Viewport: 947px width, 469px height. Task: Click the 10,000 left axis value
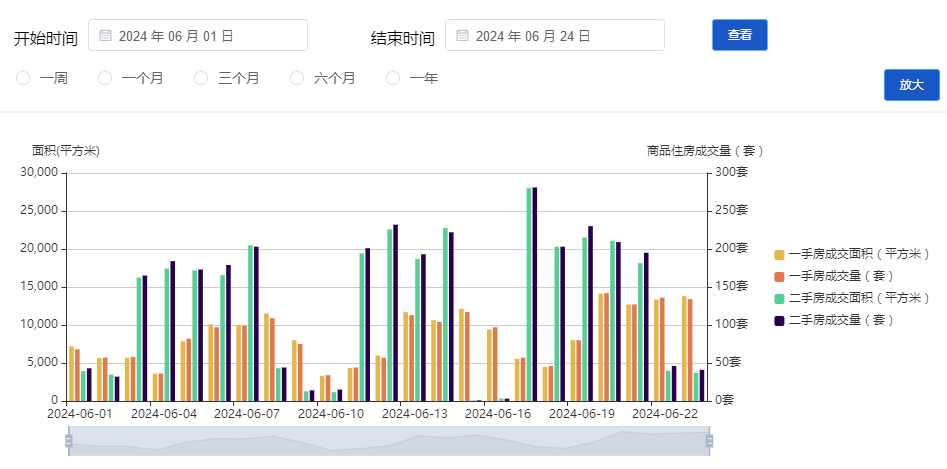click(39, 325)
